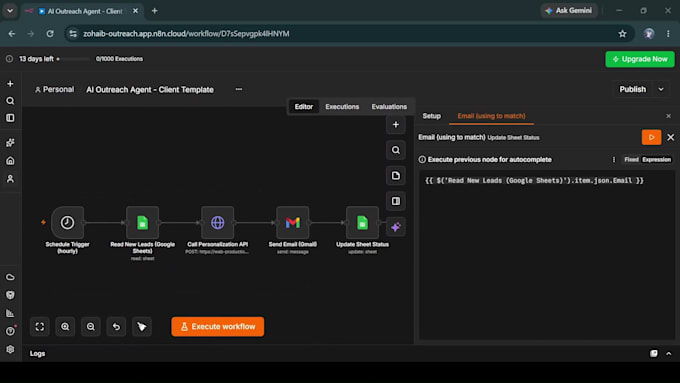Expand the Publish dropdown arrow
The height and width of the screenshot is (383, 680).
(x=661, y=89)
